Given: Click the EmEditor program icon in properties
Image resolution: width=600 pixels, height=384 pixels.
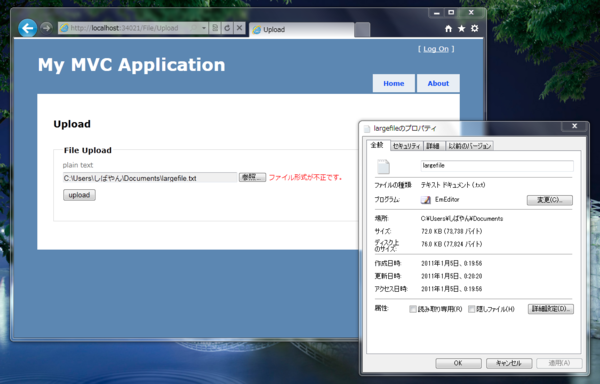Looking at the screenshot, I should pyautogui.click(x=426, y=200).
